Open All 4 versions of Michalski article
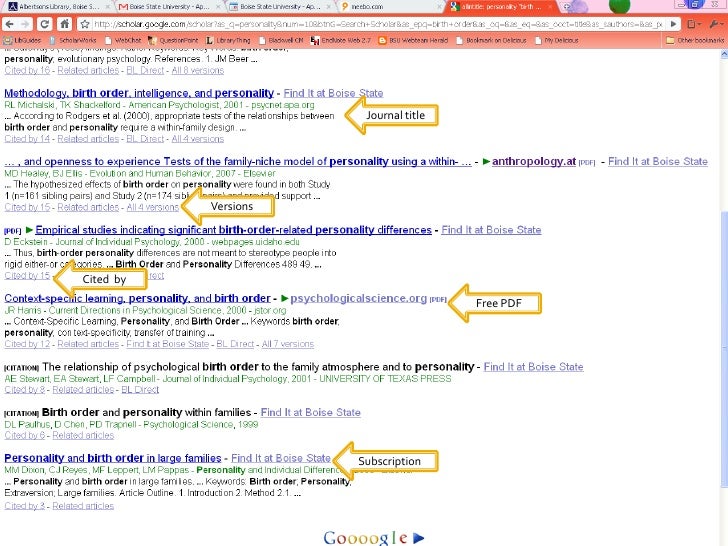Viewport: 728px width, 546px height. click(198, 139)
